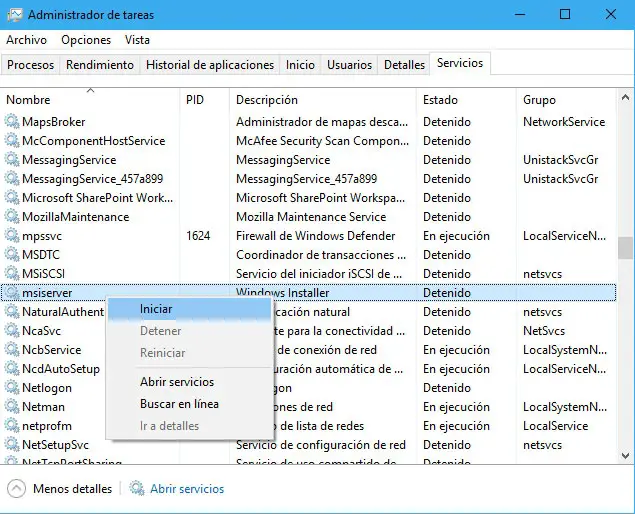635x514 pixels.
Task: Click the LocalService group of netprofm
Action: (x=556, y=426)
